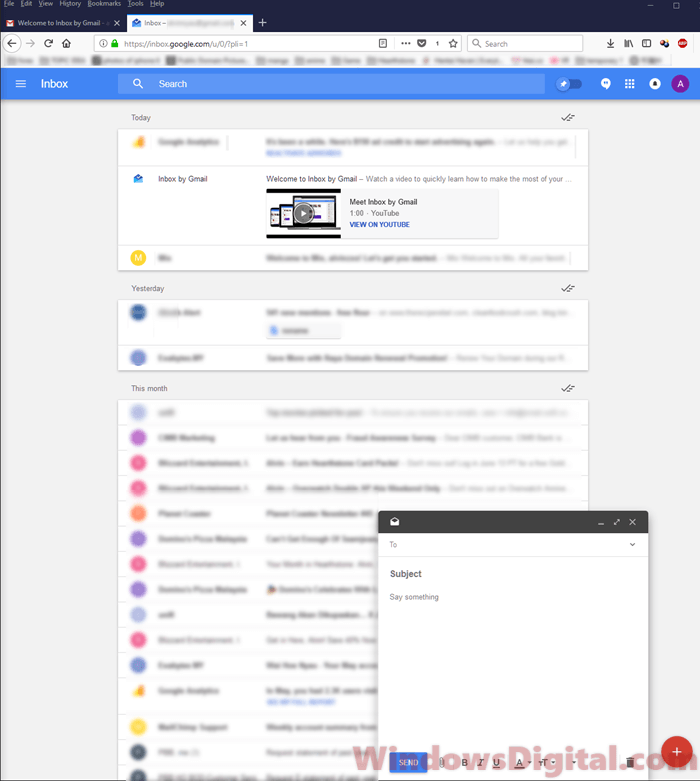Image resolution: width=700 pixels, height=781 pixels.
Task: Save page to Pocket
Action: pos(421,43)
